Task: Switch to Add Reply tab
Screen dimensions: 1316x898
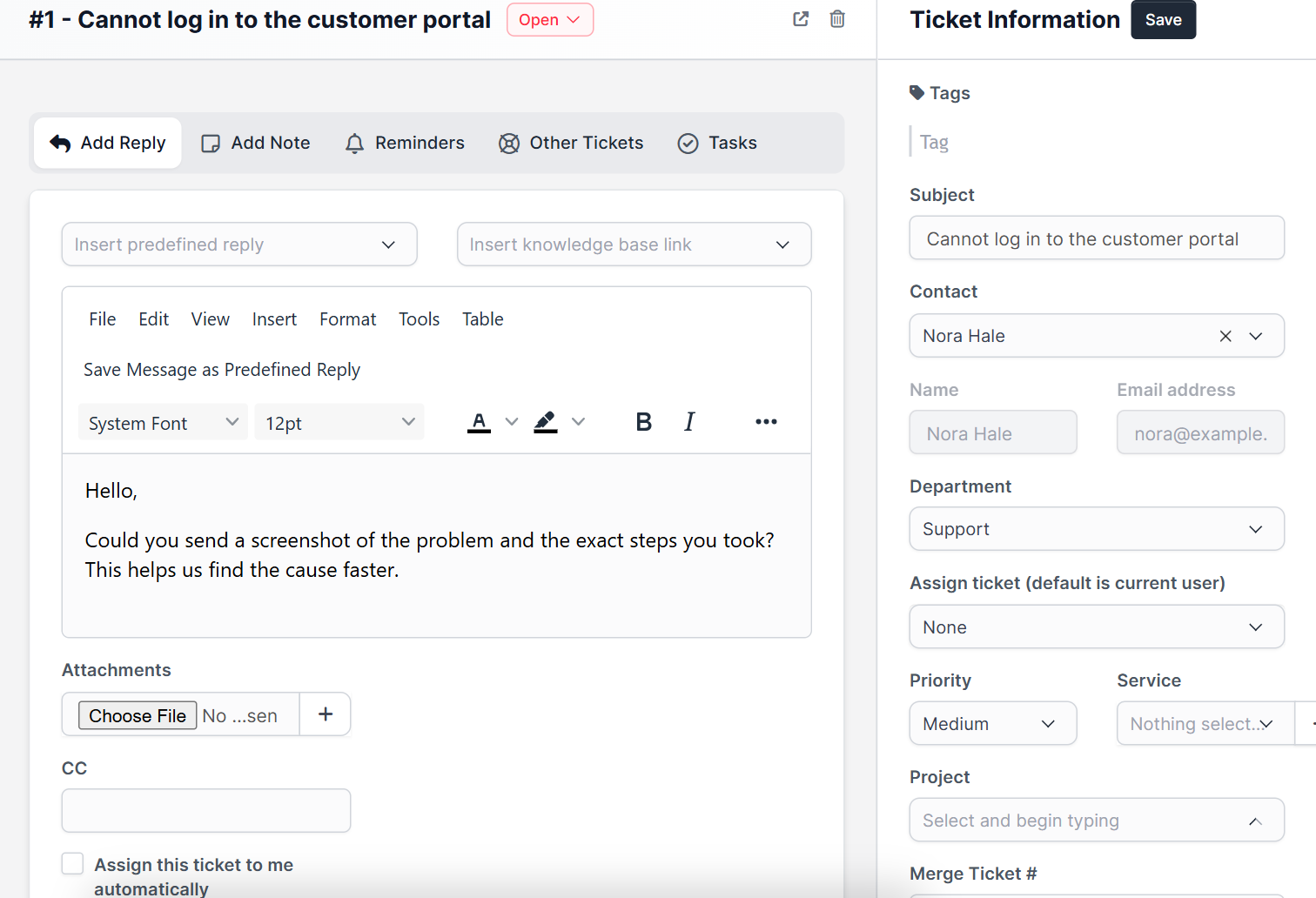Action: coord(108,143)
